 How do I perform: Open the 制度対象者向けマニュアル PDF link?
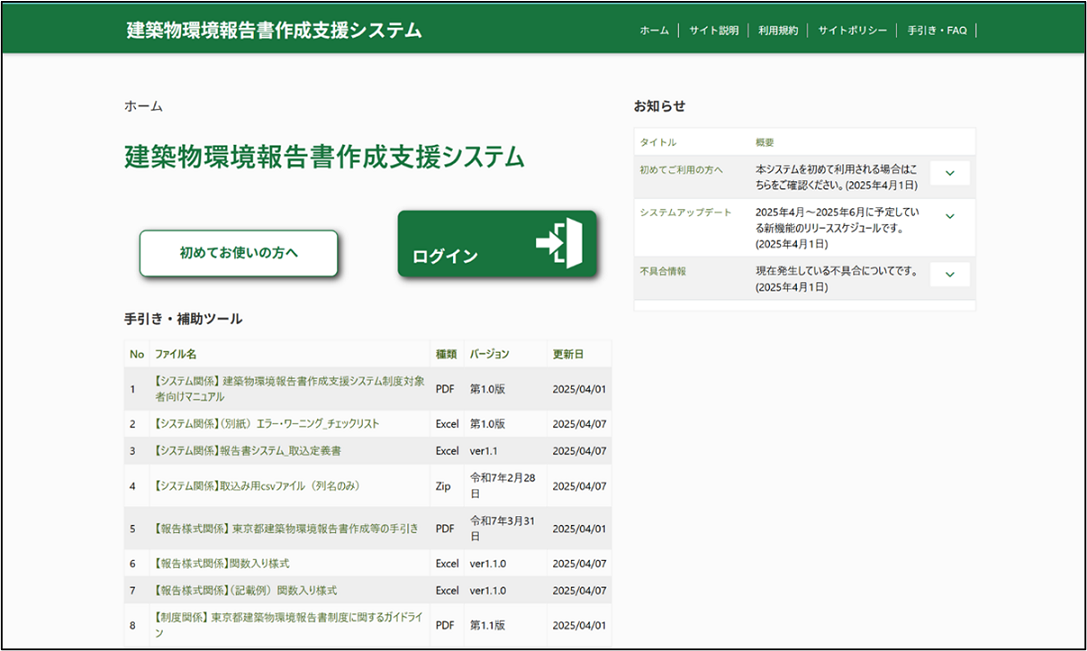point(289,389)
